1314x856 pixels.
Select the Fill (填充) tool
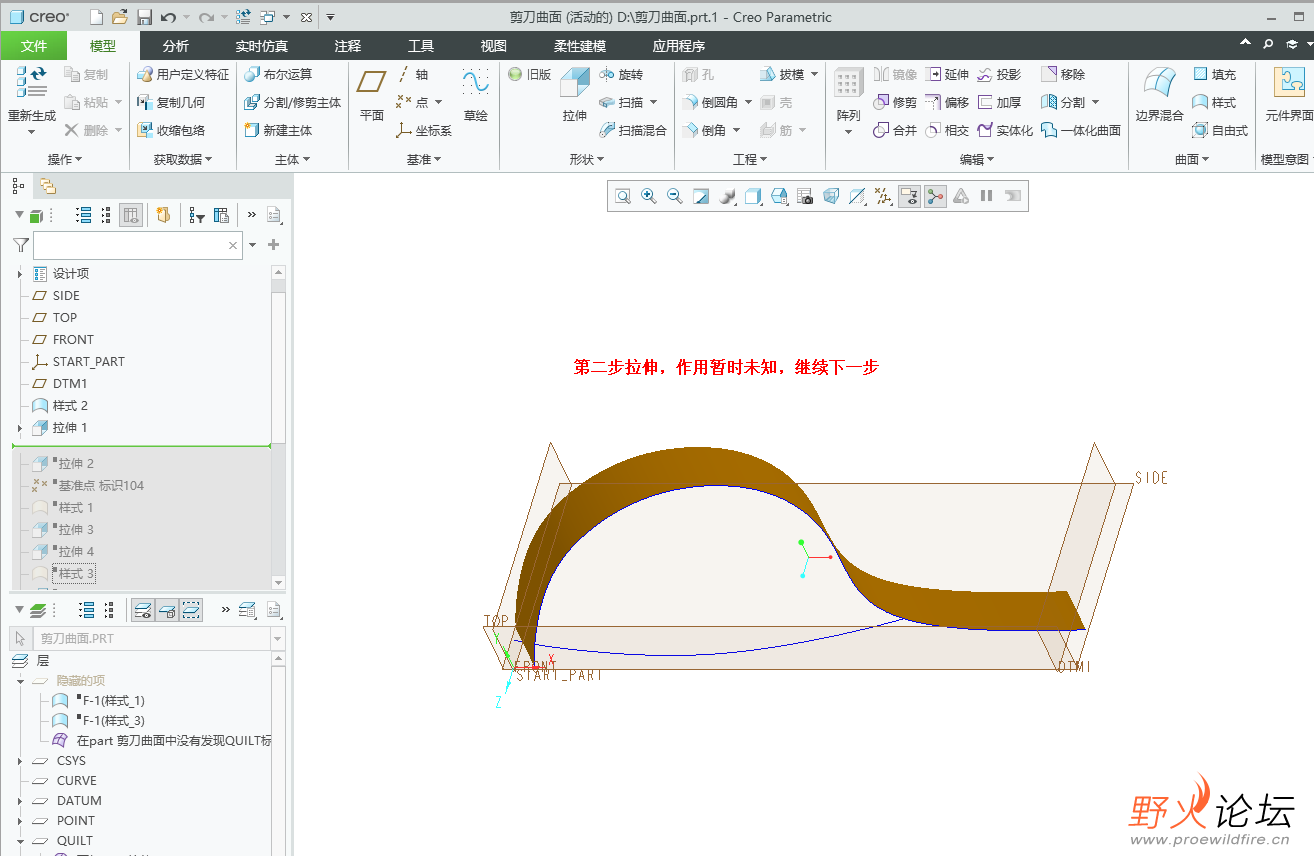(1214, 75)
